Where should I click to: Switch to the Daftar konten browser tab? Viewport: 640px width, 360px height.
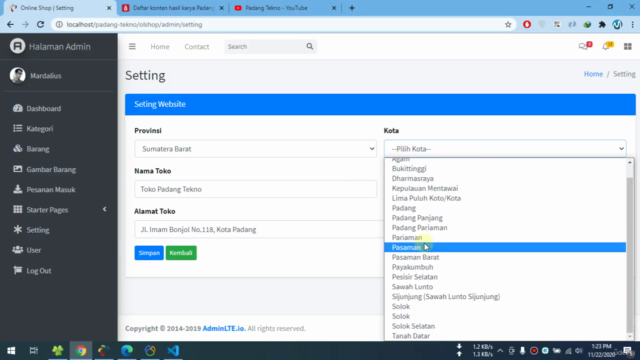click(x=173, y=8)
